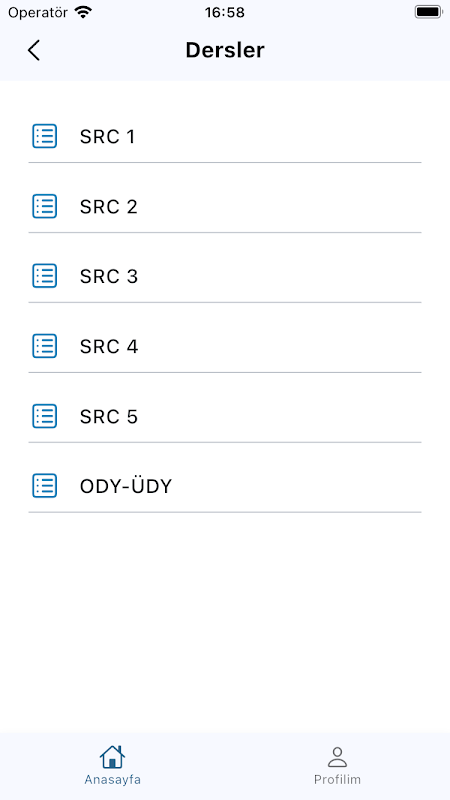Tap the Wi-Fi status icon
Viewport: 450px width, 800px height.
click(83, 12)
